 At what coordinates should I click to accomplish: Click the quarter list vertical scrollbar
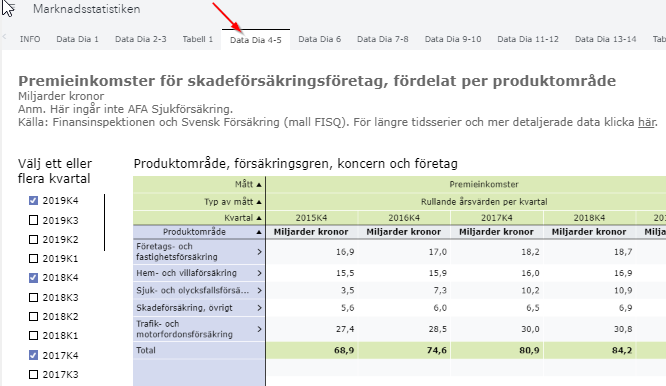[x=104, y=223]
